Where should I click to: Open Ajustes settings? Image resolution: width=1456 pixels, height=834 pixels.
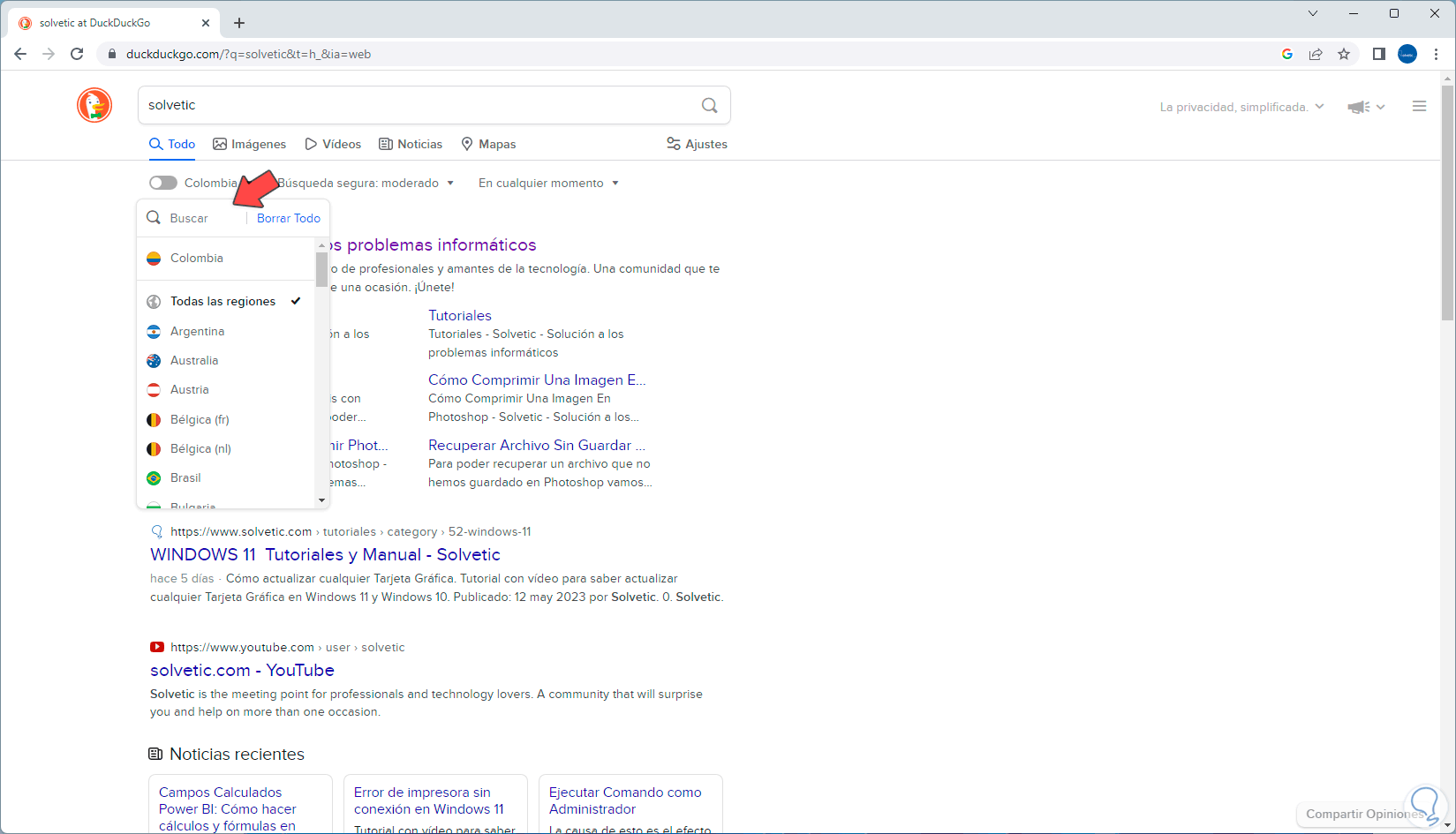pos(697,144)
